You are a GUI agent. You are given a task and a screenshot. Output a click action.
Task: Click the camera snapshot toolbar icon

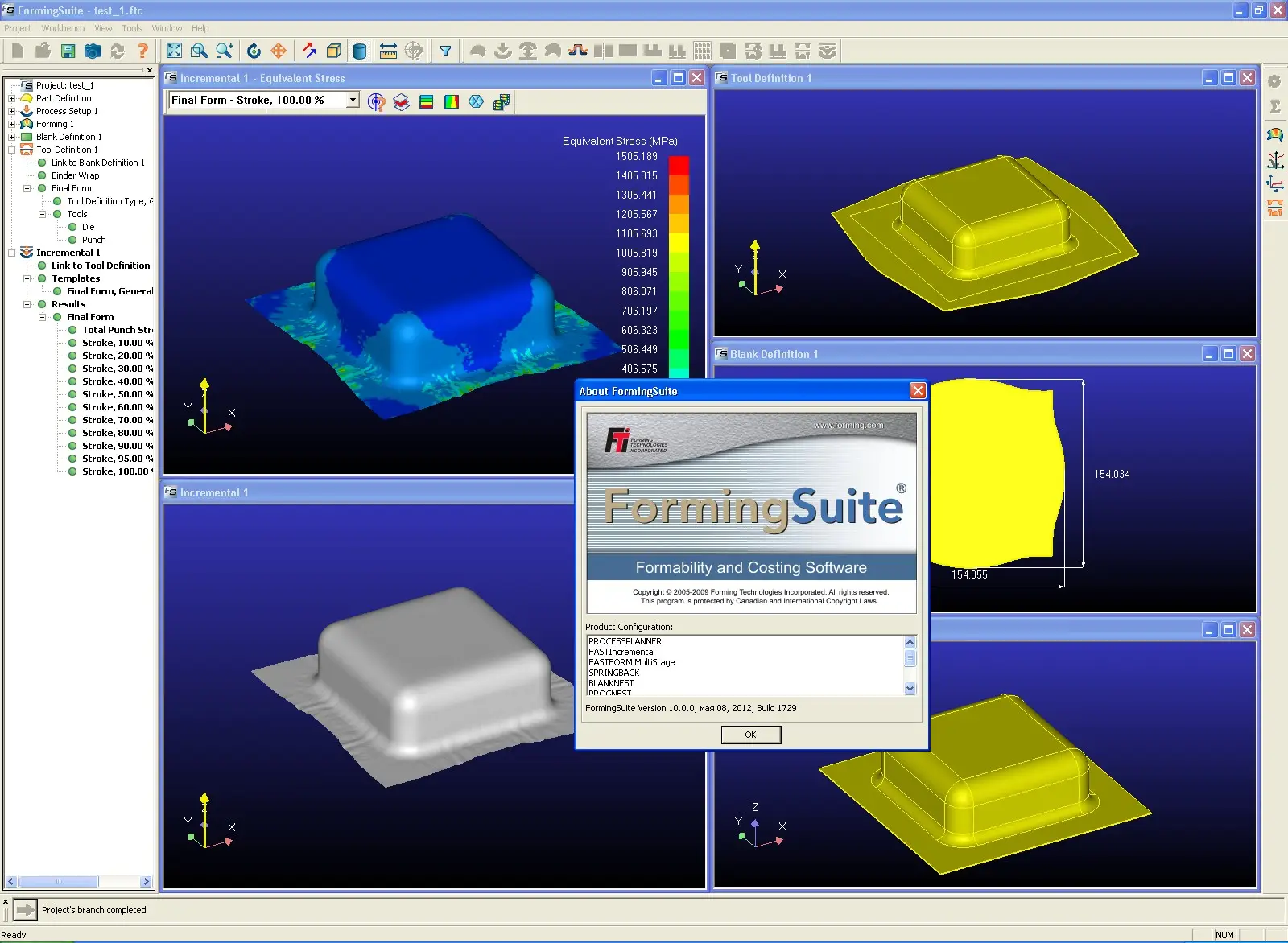(93, 51)
